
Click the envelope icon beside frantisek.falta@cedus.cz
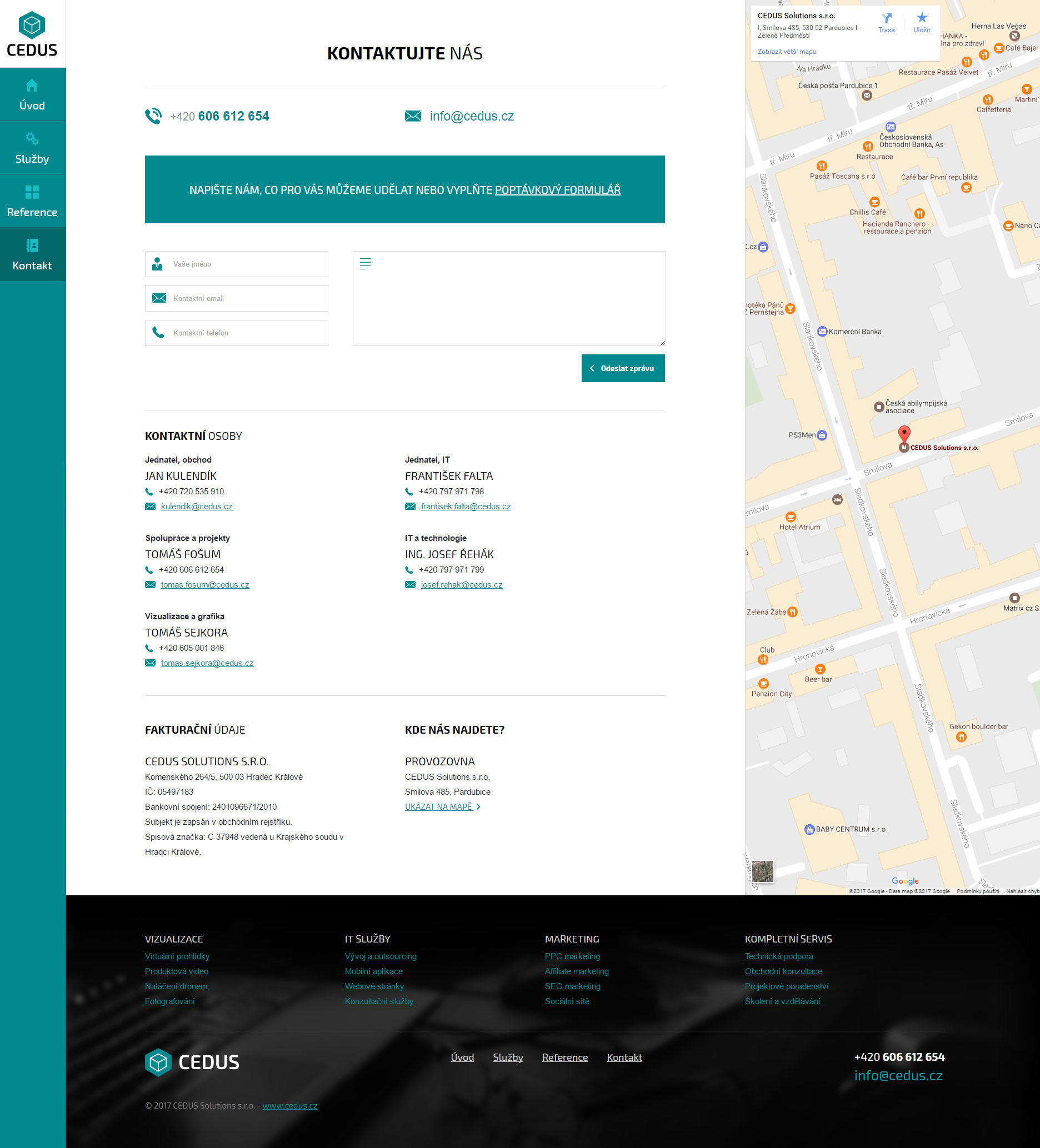pos(410,506)
